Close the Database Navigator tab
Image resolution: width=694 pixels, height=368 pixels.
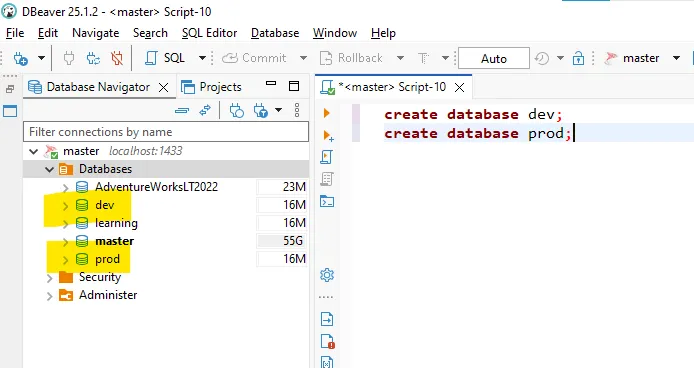coord(163,87)
